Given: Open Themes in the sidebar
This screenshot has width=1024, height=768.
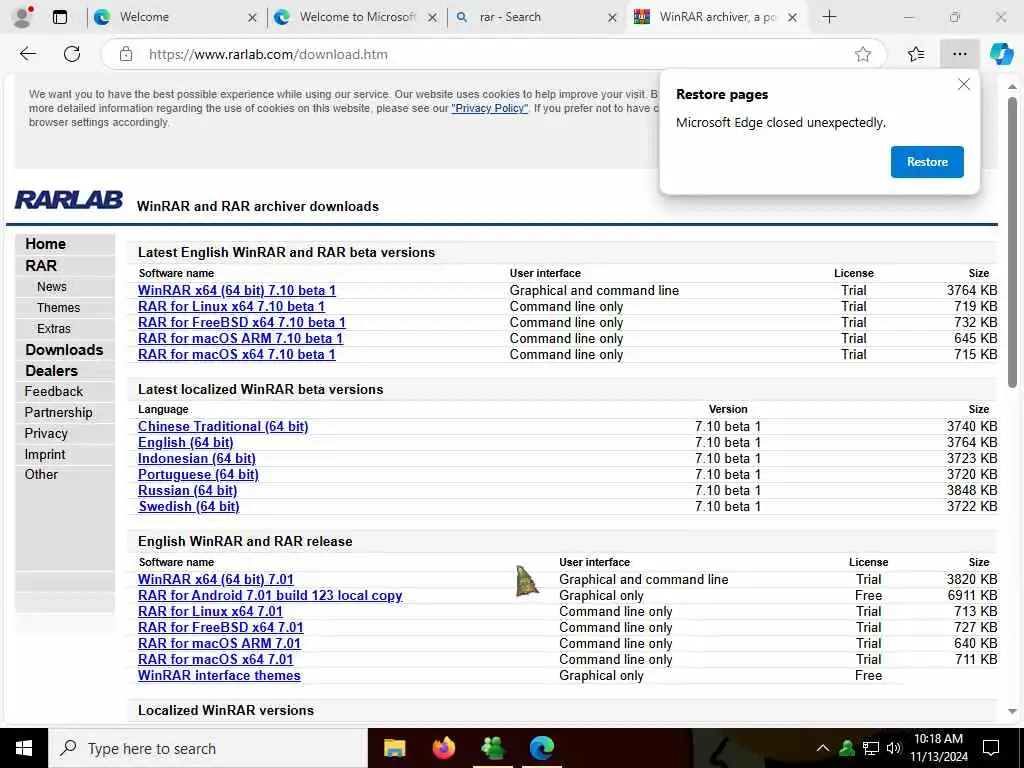Looking at the screenshot, I should 58,308.
